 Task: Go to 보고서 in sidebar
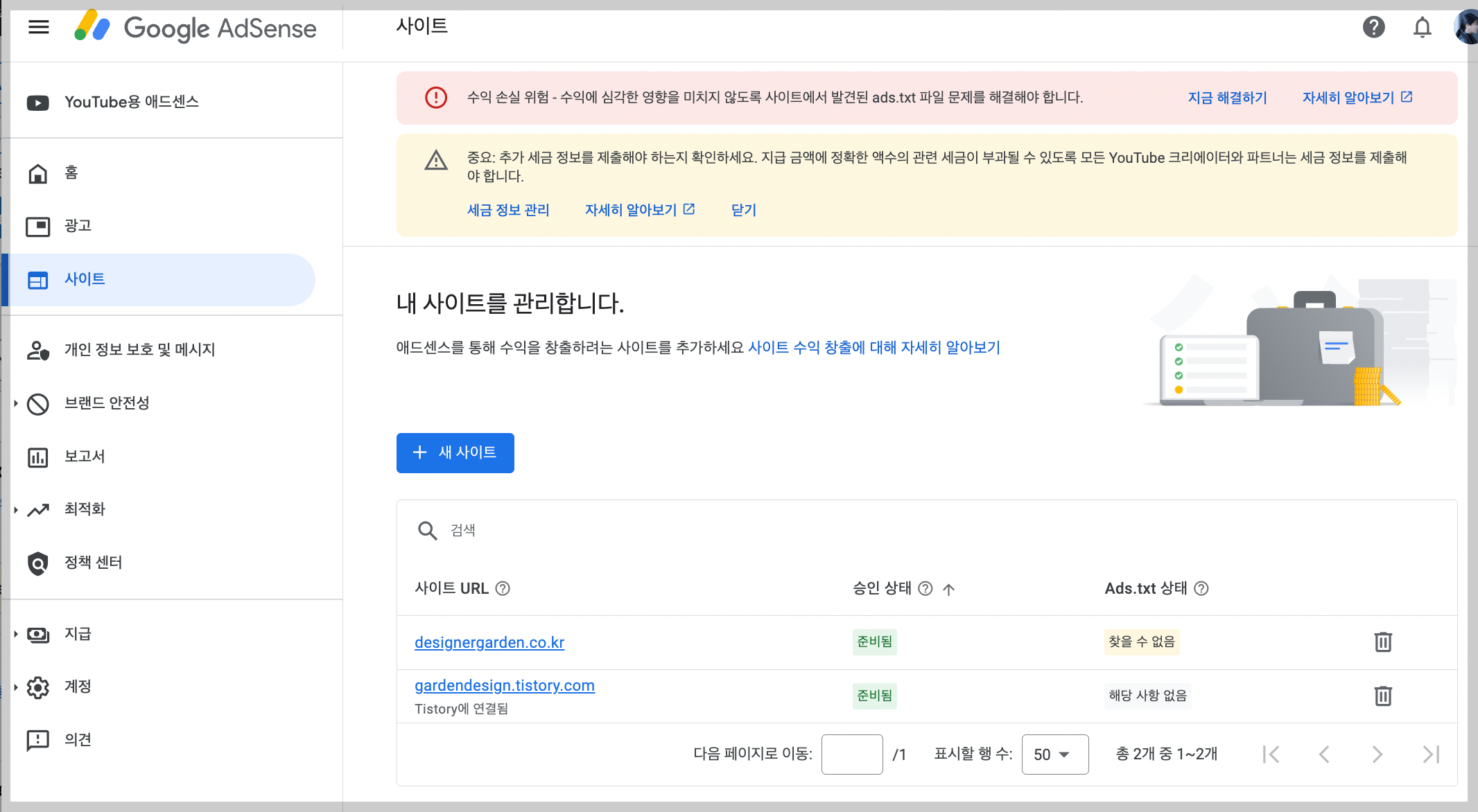pyautogui.click(x=84, y=457)
